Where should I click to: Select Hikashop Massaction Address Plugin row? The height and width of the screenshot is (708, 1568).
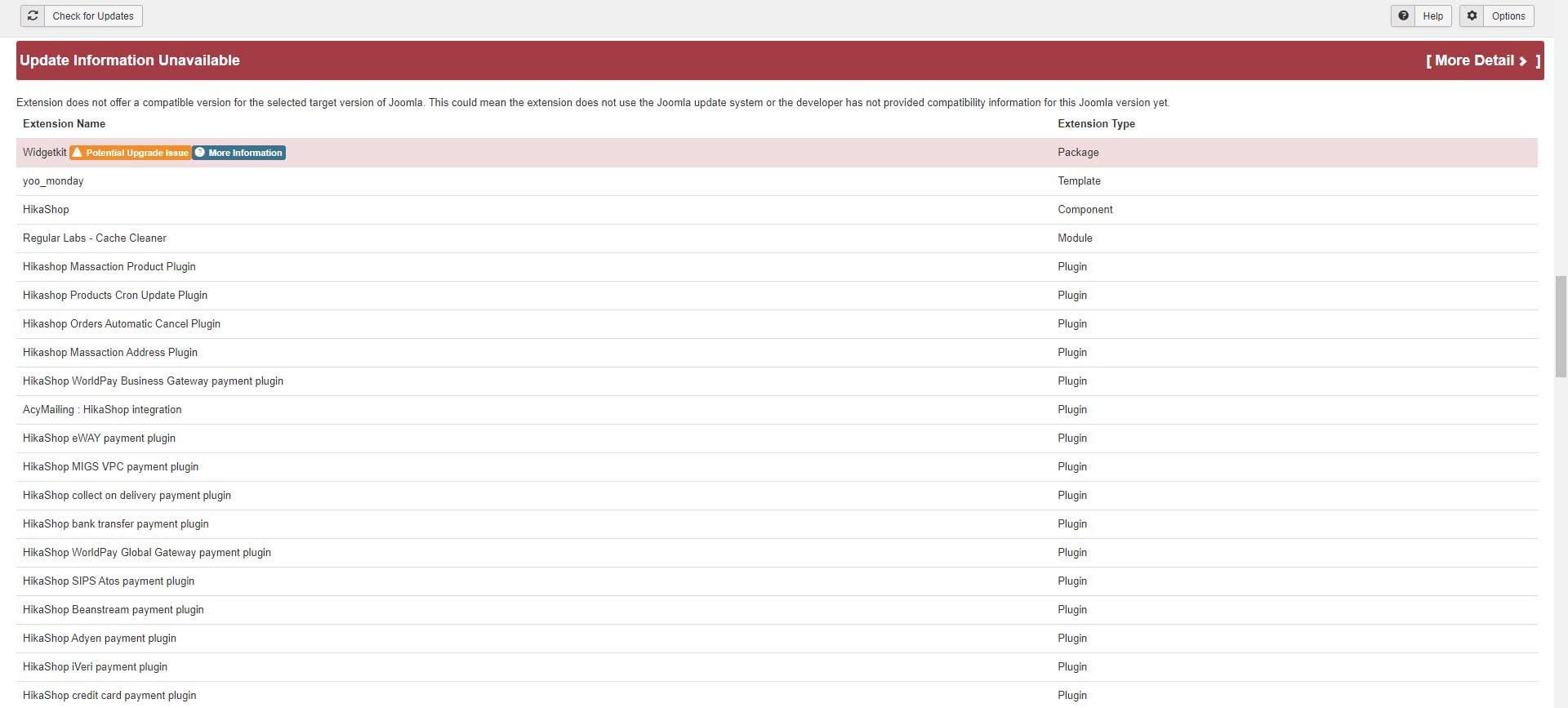[x=777, y=353]
